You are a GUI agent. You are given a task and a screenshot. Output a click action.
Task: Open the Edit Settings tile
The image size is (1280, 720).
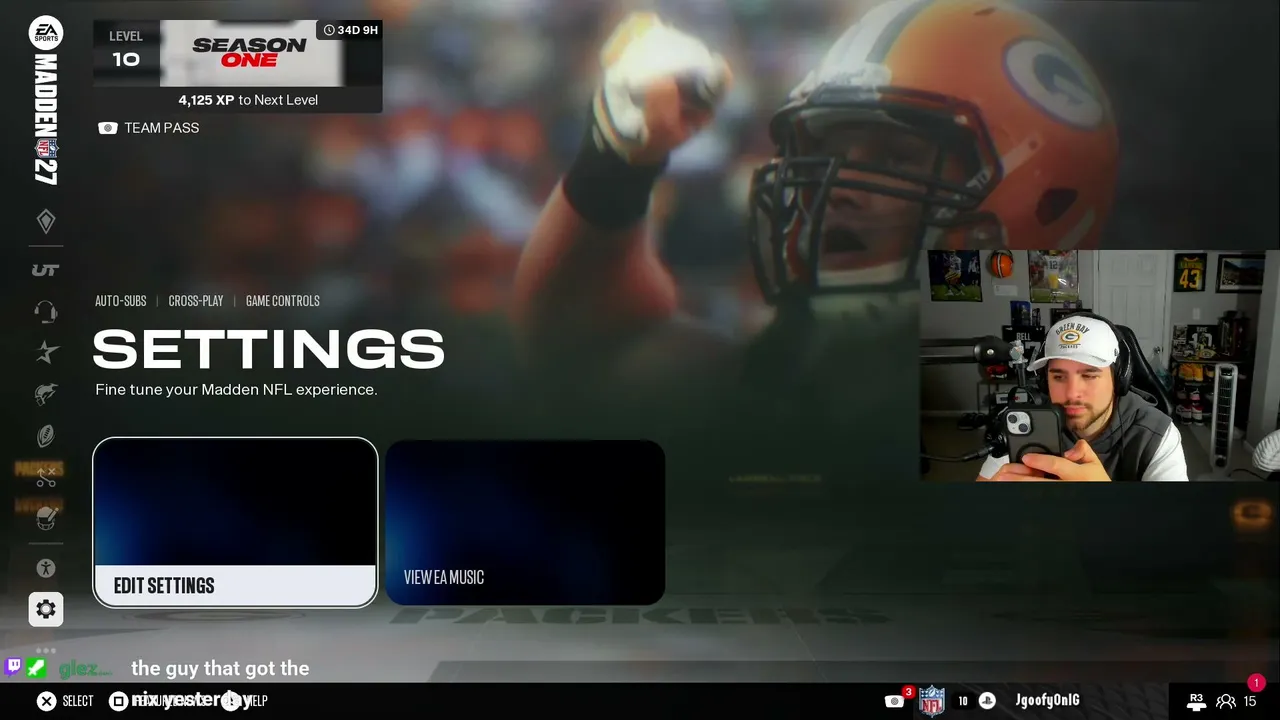coord(235,522)
